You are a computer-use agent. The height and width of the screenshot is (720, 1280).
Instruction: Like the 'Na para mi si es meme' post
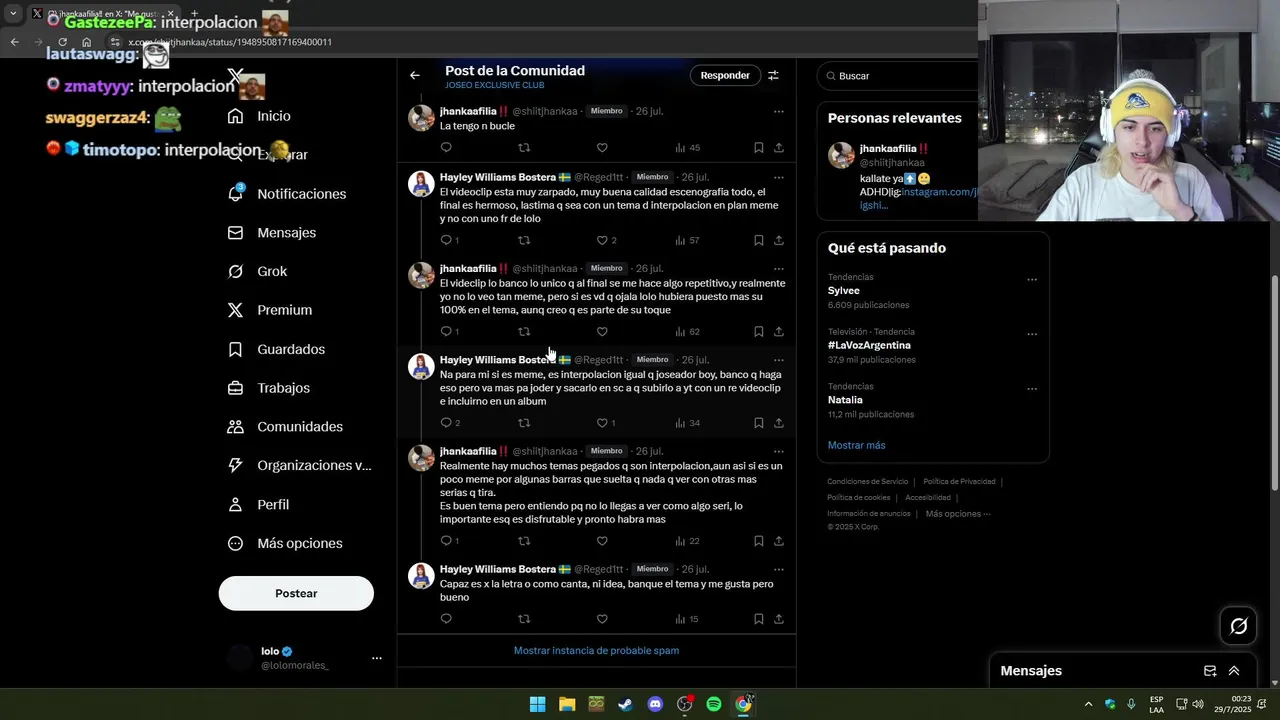[x=602, y=423]
